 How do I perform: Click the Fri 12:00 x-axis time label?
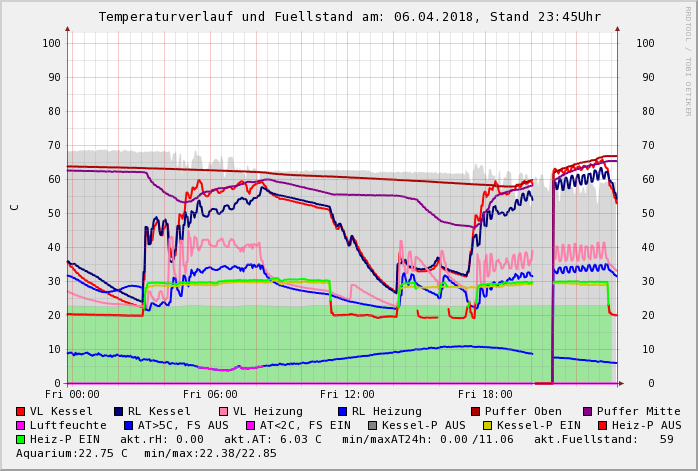tap(347, 394)
